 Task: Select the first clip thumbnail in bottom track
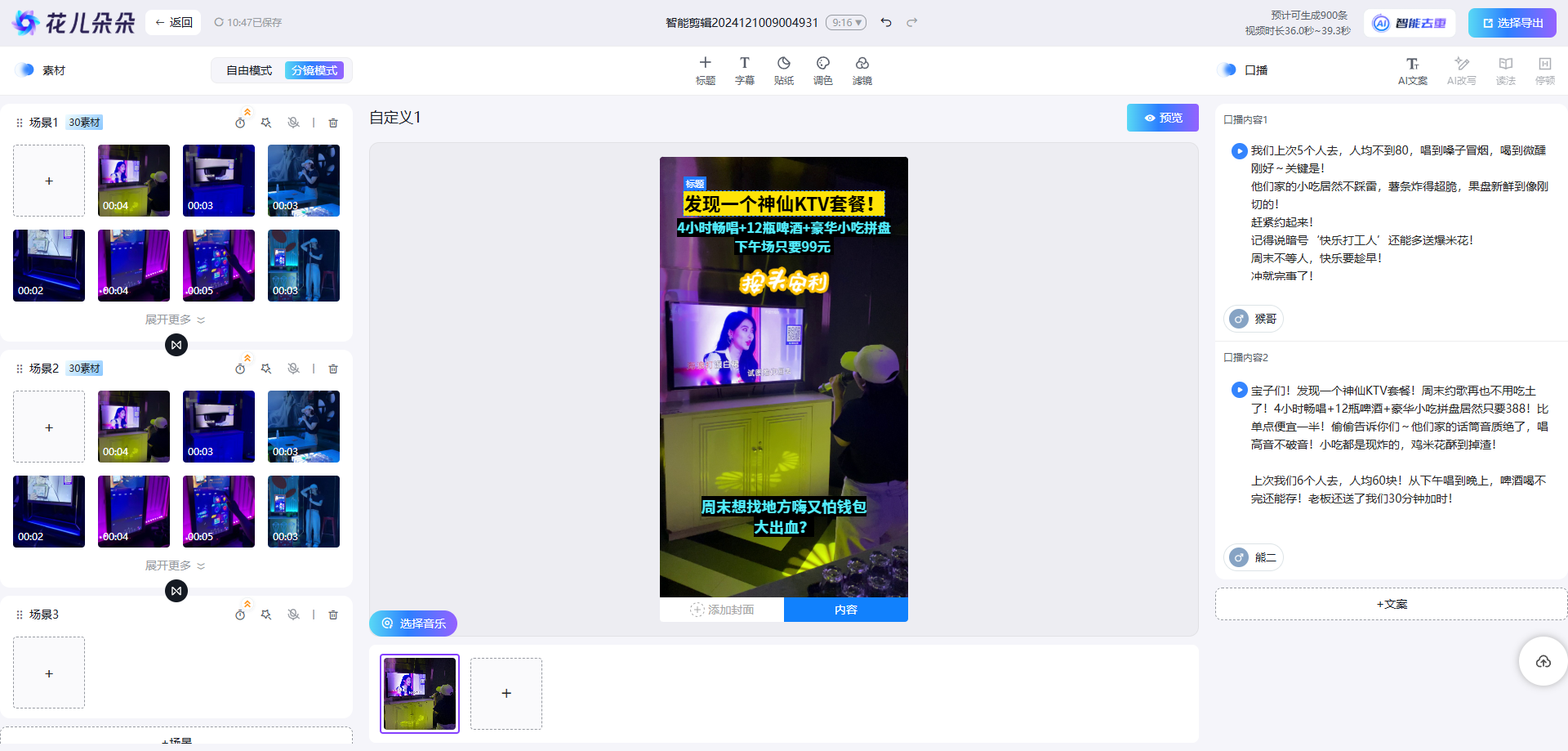coord(419,693)
